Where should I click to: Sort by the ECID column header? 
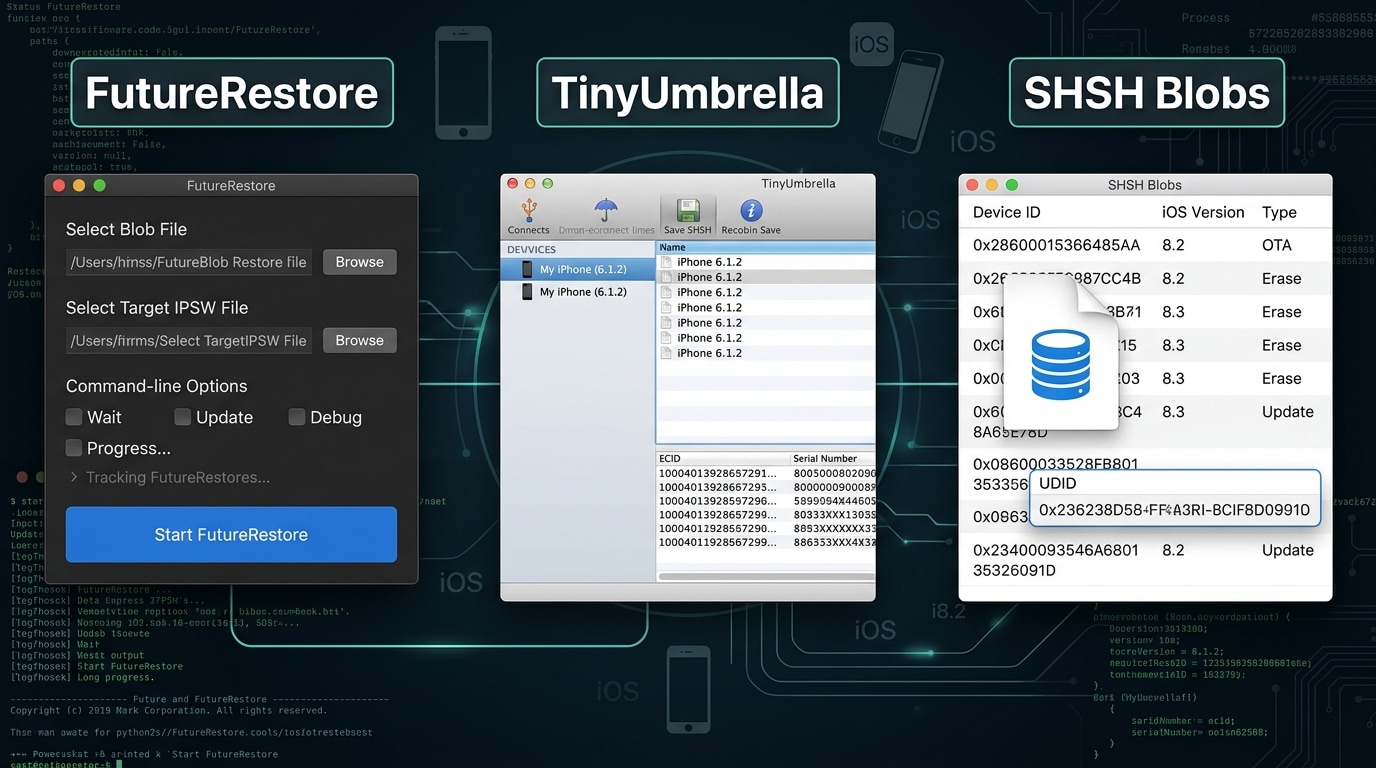pos(723,458)
